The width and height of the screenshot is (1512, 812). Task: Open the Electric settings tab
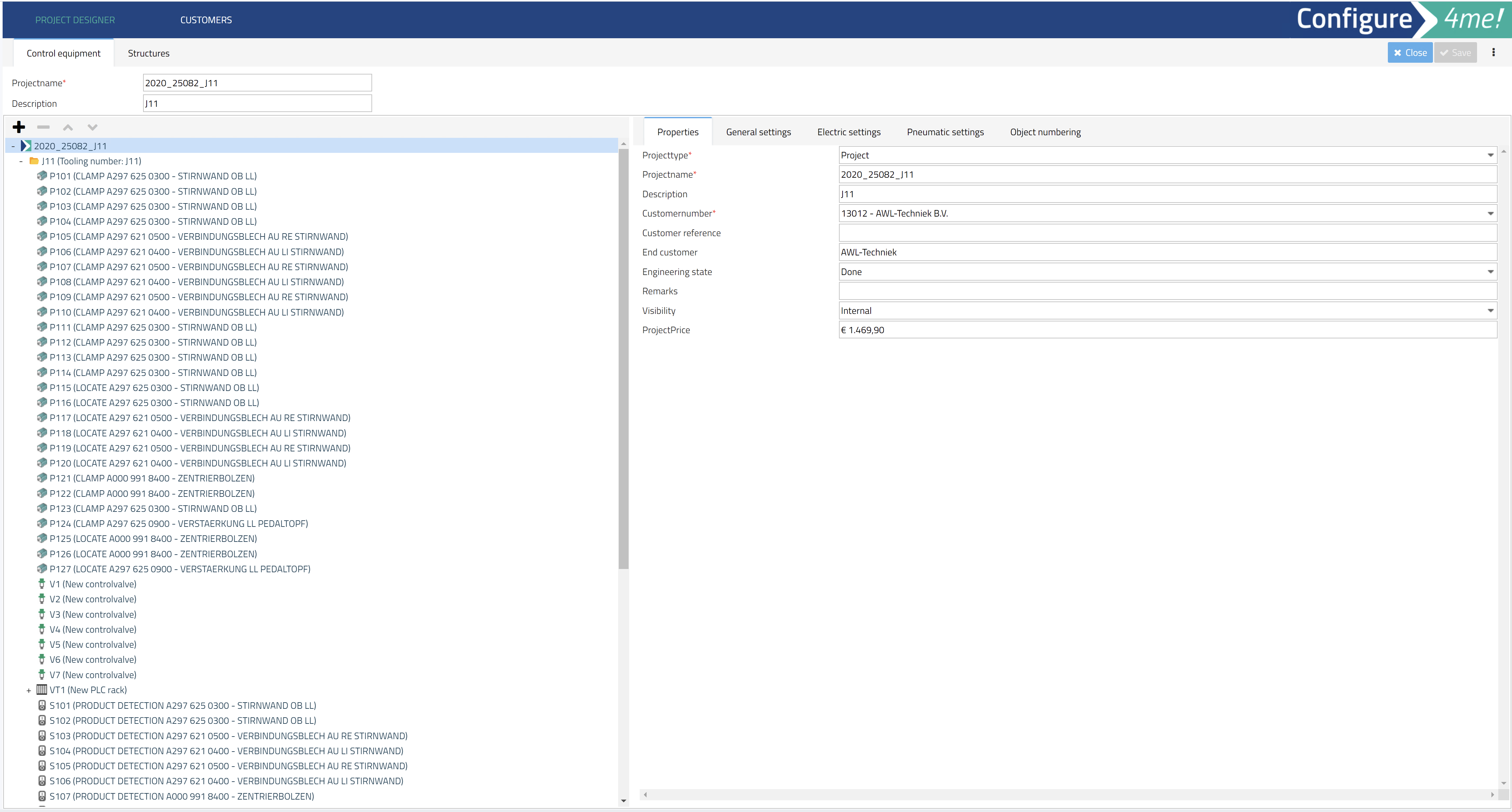849,132
